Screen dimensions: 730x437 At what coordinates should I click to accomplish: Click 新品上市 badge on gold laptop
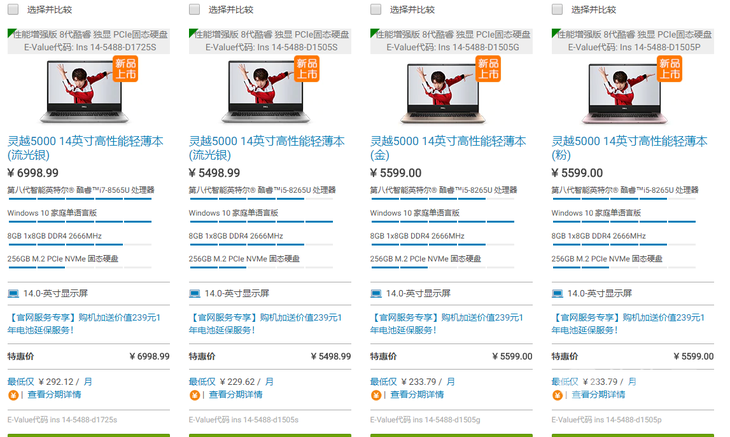click(x=488, y=69)
